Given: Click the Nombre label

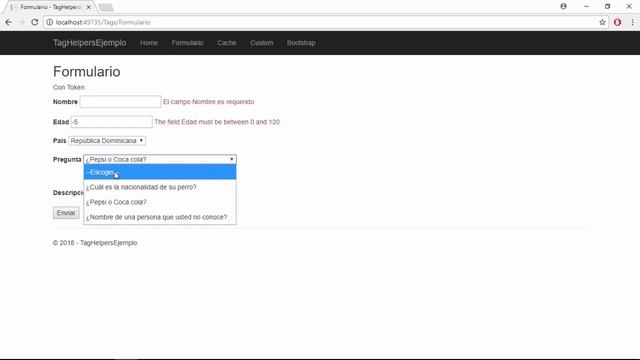Looking at the screenshot, I should [x=65, y=102].
